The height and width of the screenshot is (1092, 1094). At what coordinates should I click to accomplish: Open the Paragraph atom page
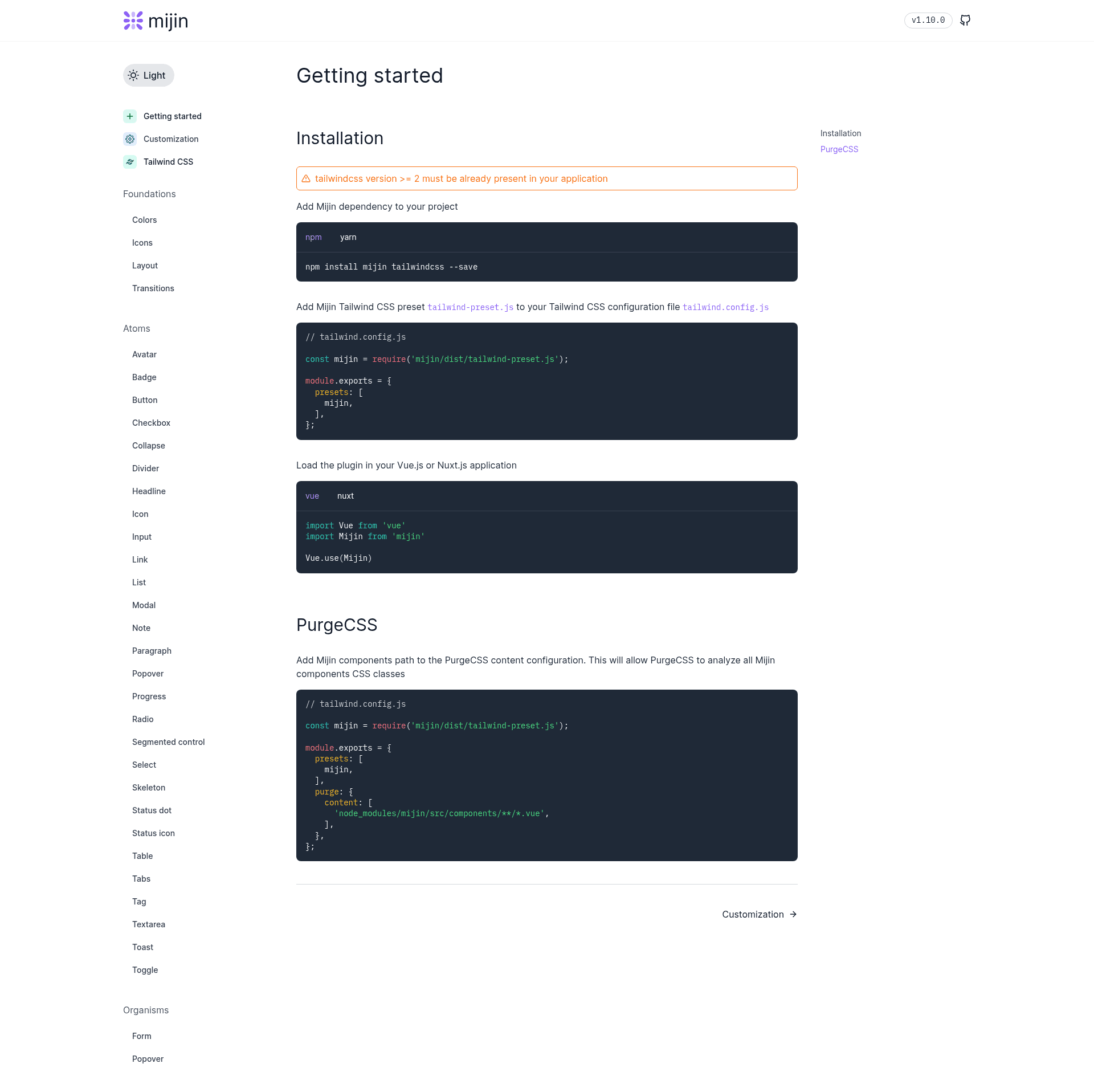(152, 651)
